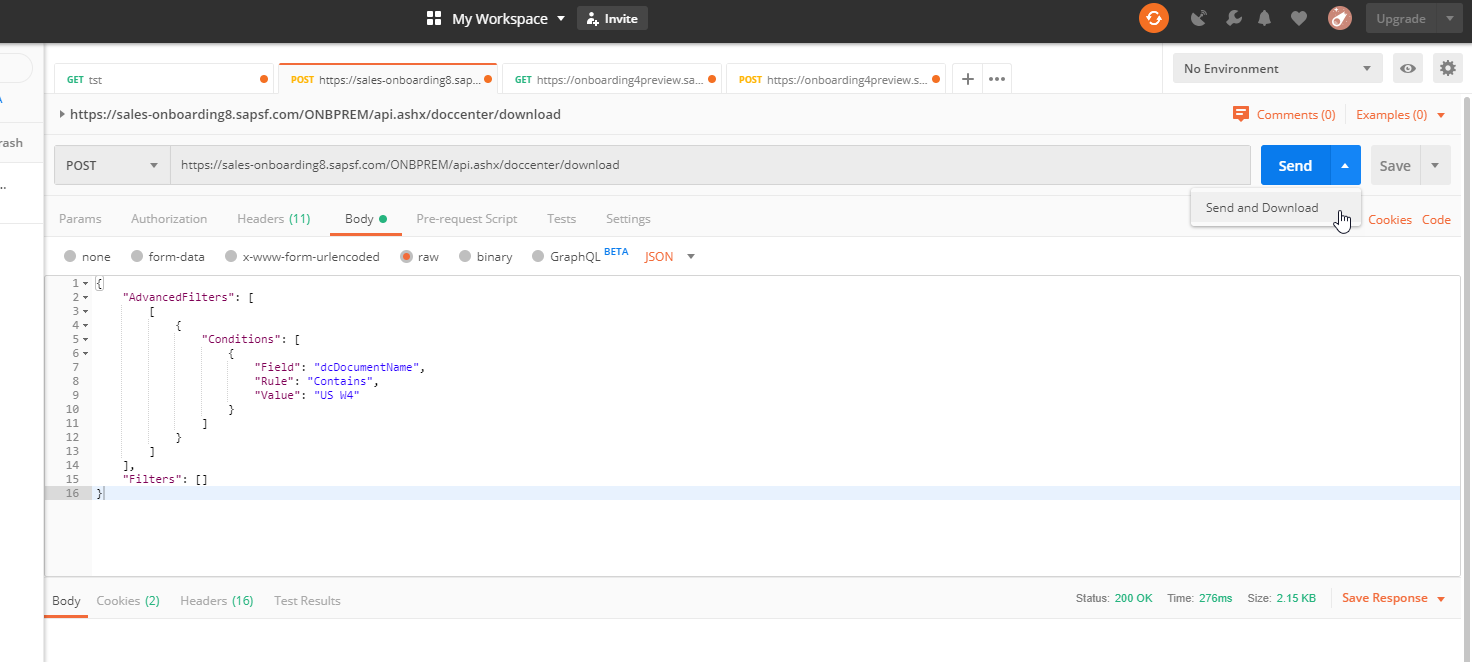This screenshot has height=662, width=1472.
Task: Open the capture requests satellite icon
Action: (x=1200, y=18)
